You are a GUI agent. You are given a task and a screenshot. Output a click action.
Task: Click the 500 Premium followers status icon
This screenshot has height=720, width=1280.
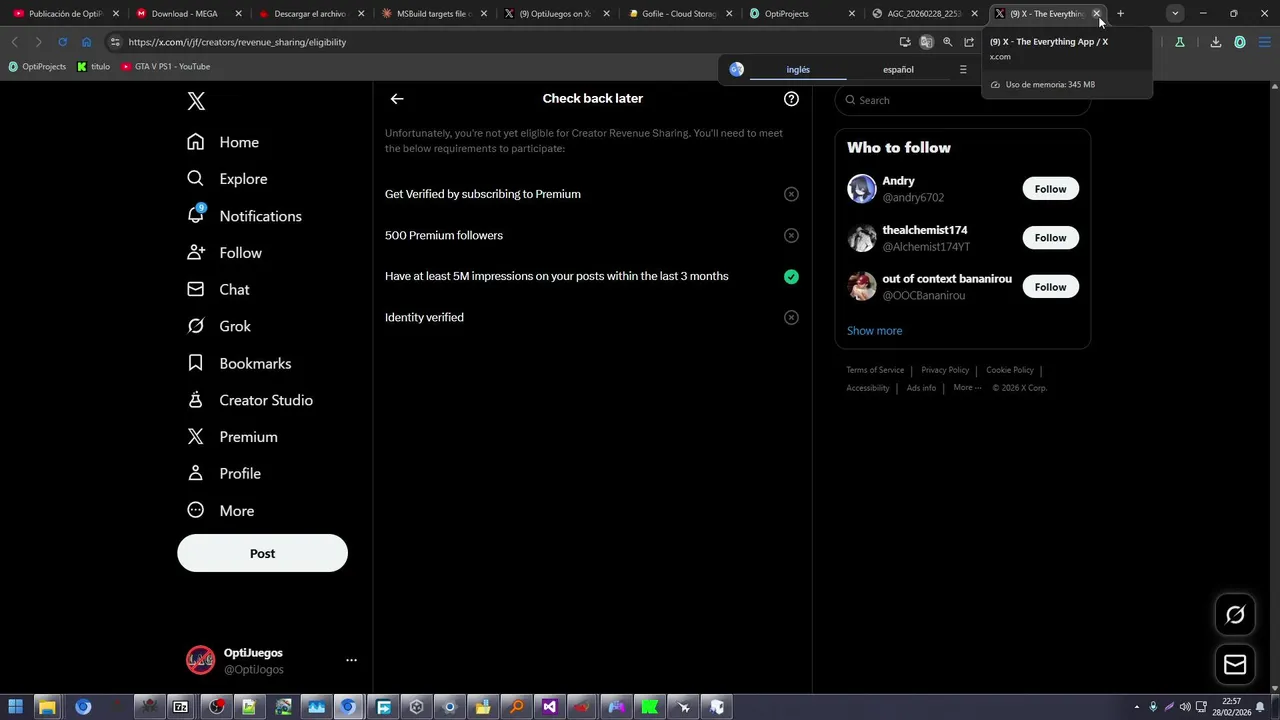click(x=791, y=236)
